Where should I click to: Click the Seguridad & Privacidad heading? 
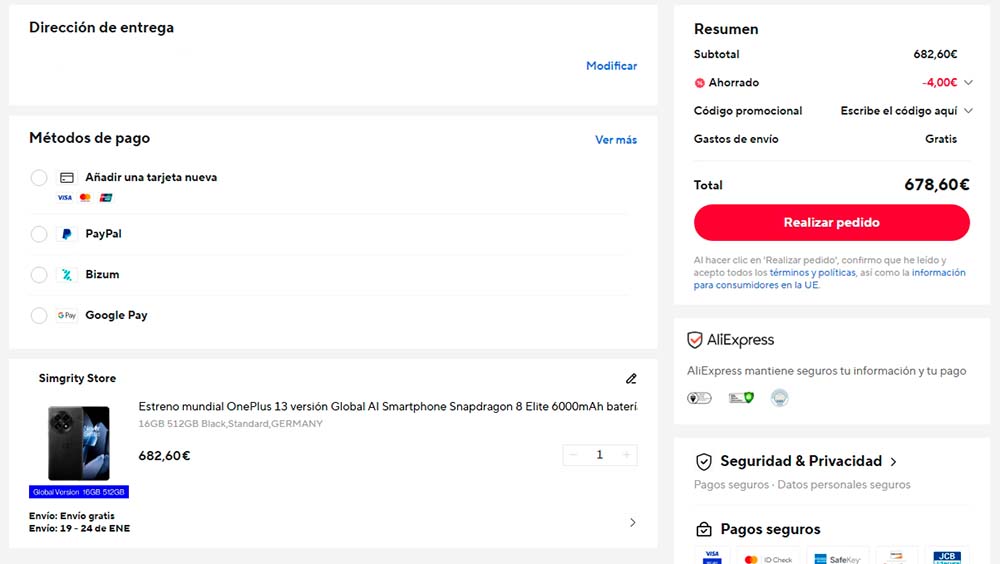801,461
